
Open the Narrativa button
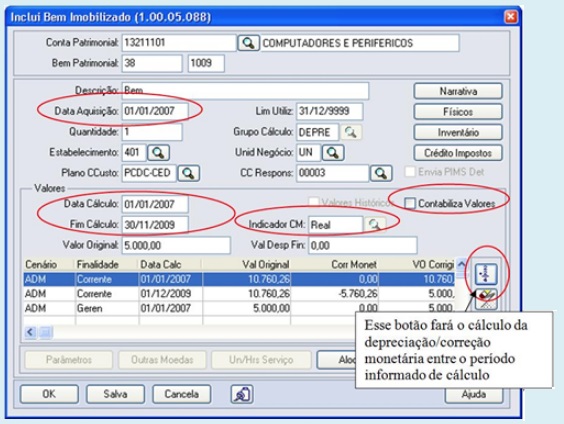tap(458, 91)
